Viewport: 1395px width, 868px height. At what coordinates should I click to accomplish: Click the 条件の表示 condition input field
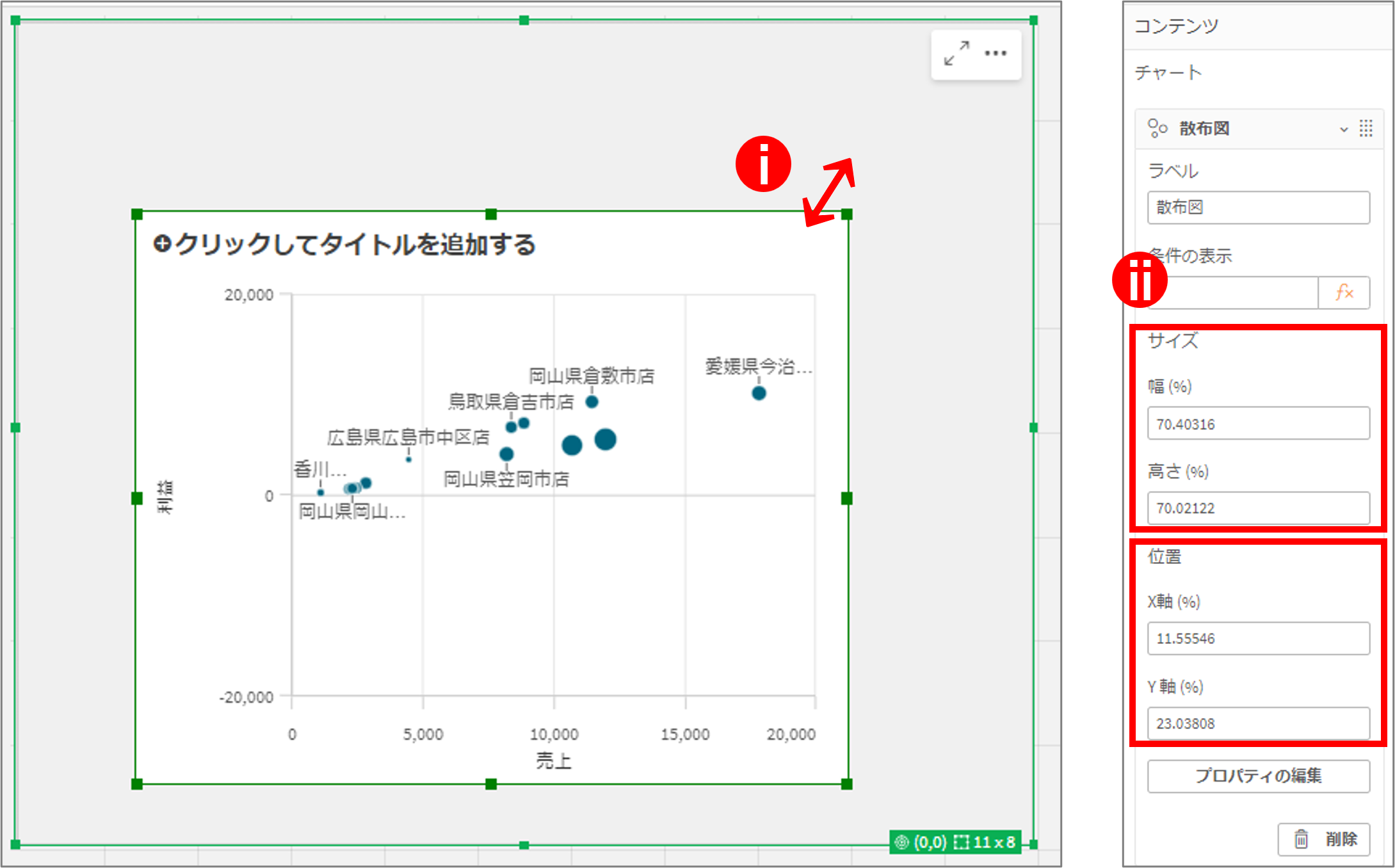coord(1232,293)
